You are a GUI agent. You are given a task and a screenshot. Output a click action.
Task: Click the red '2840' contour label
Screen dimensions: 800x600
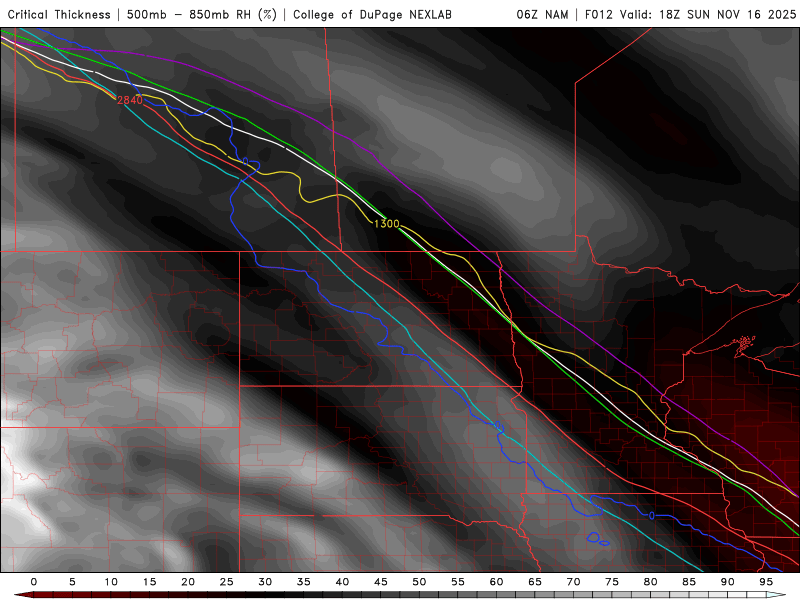(x=130, y=100)
